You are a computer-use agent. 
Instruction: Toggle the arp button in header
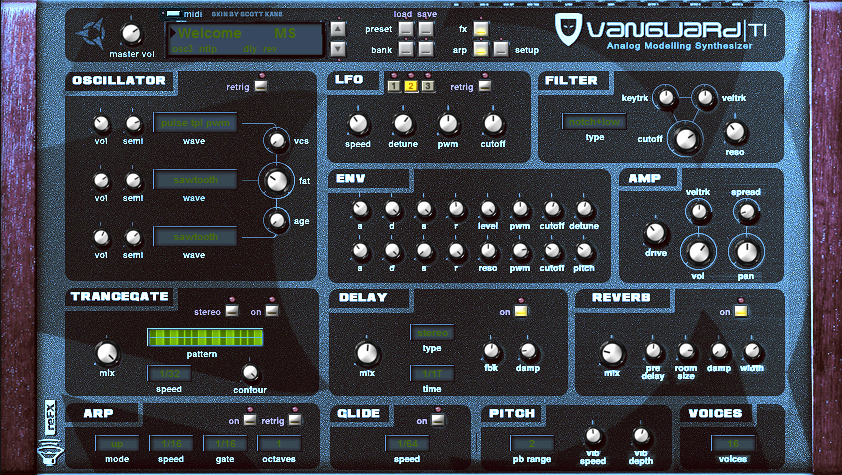[481, 49]
